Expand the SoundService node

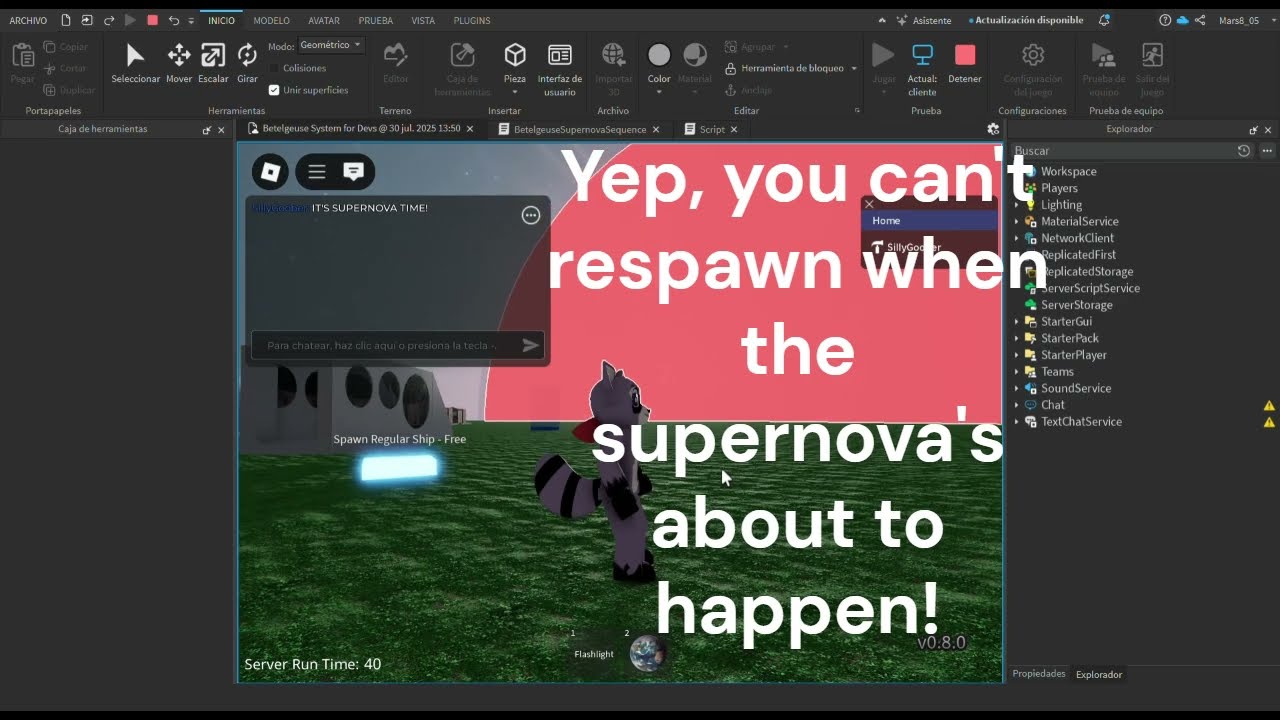click(1017, 388)
